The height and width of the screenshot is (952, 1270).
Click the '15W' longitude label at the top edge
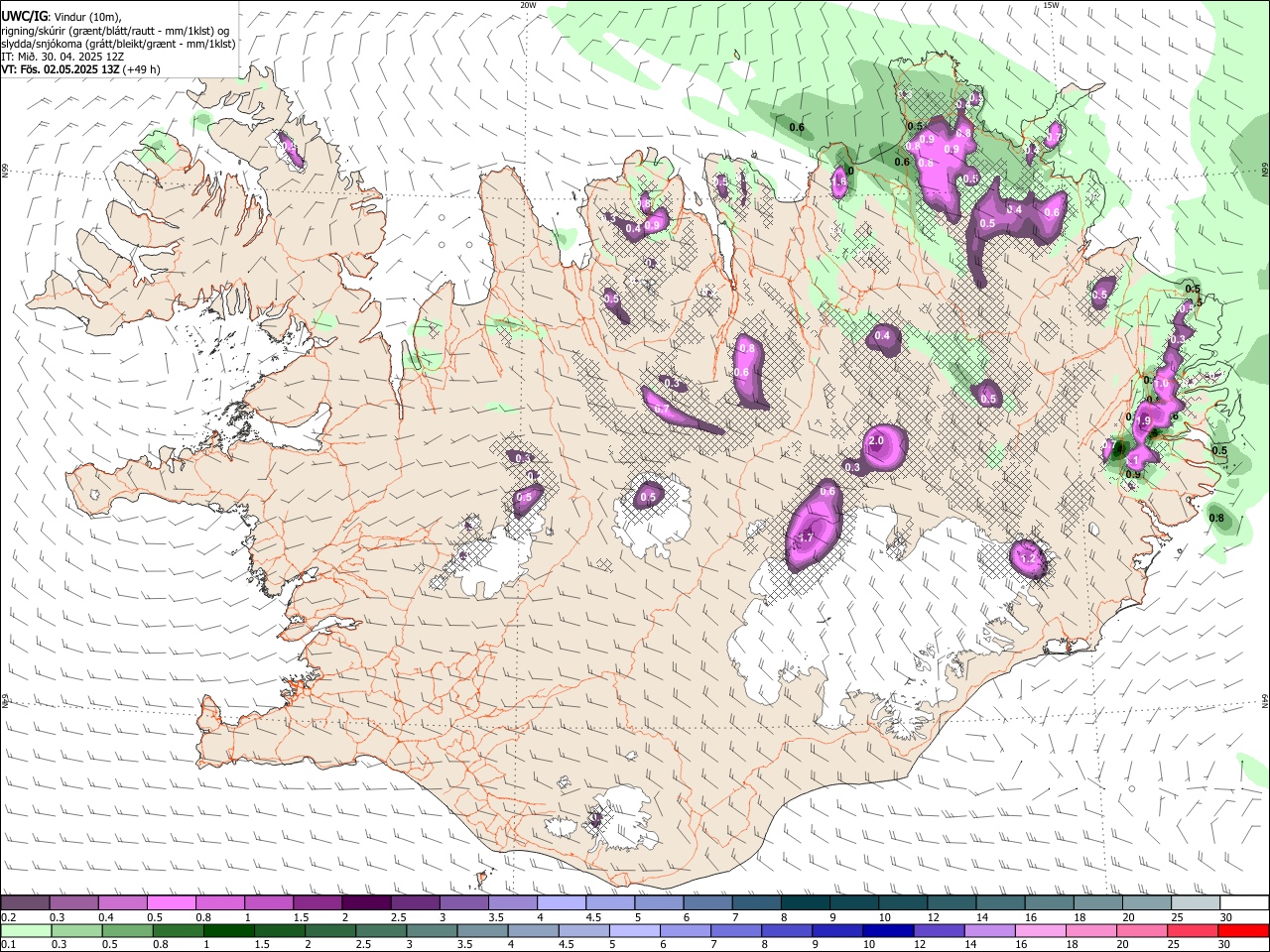pyautogui.click(x=1051, y=5)
